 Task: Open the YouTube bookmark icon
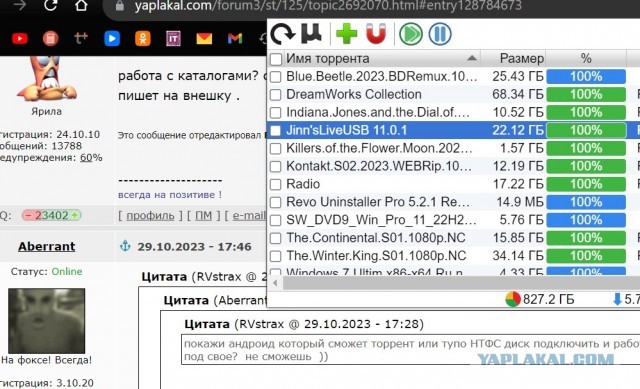(x=20, y=39)
